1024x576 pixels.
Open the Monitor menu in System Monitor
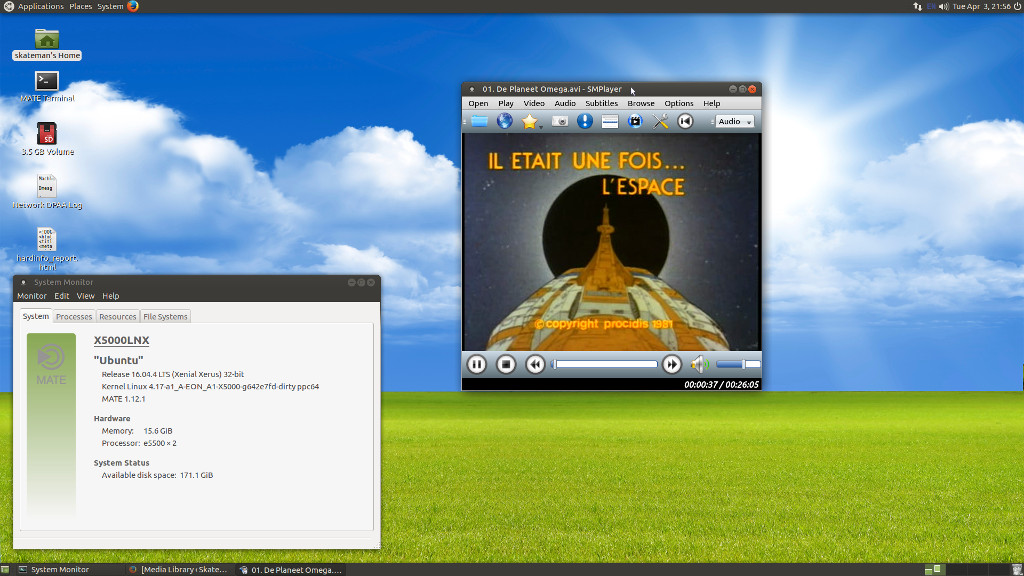pyautogui.click(x=32, y=296)
